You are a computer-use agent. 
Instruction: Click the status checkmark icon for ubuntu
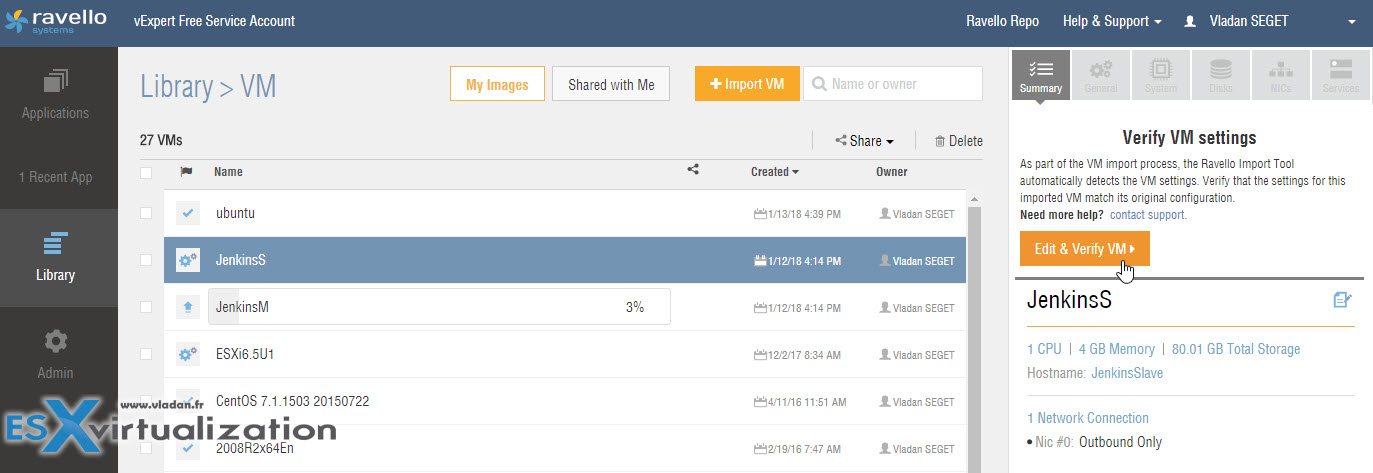click(187, 213)
